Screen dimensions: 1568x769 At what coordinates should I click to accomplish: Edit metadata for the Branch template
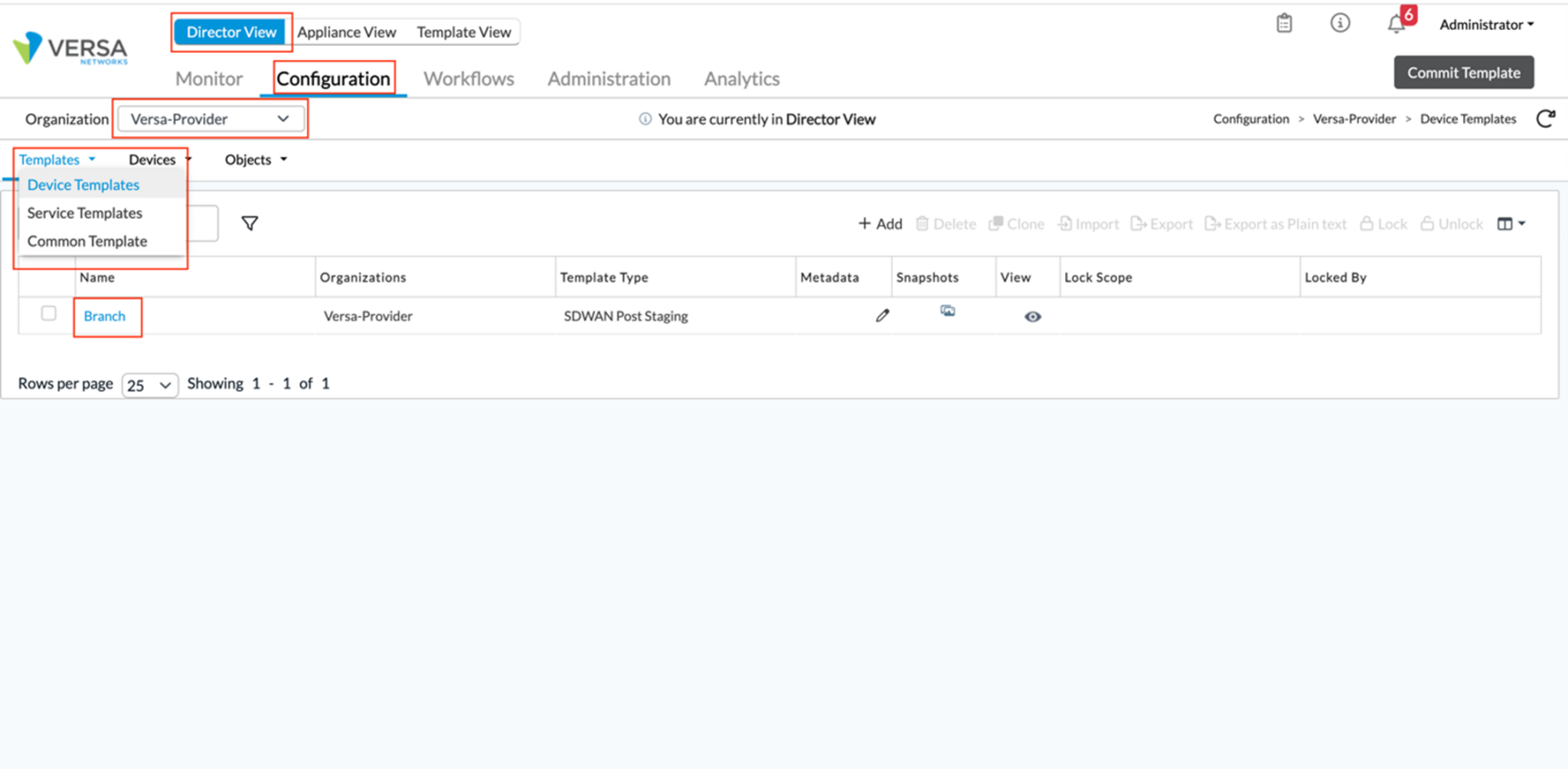click(x=882, y=316)
